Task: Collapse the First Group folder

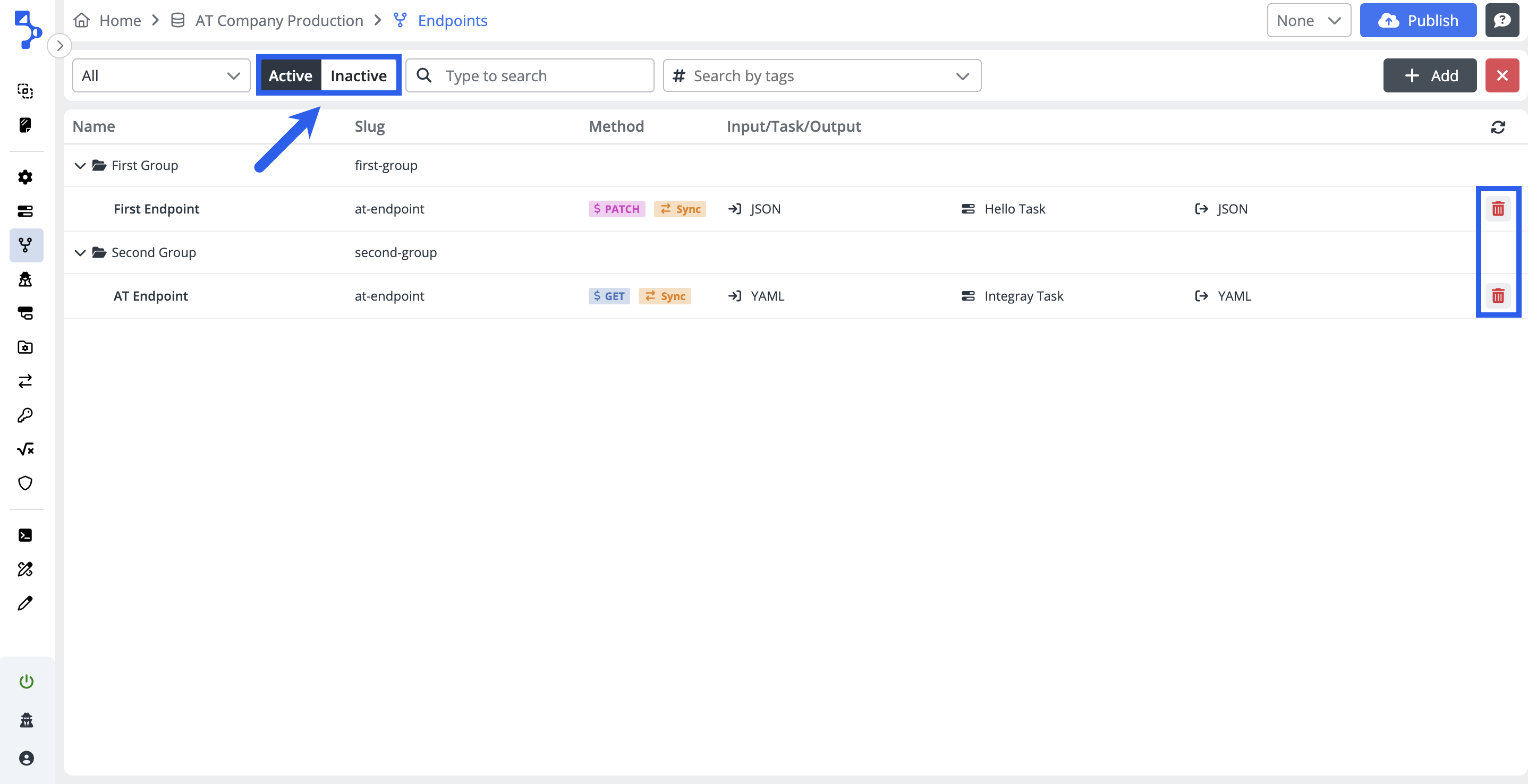Action: 80,166
